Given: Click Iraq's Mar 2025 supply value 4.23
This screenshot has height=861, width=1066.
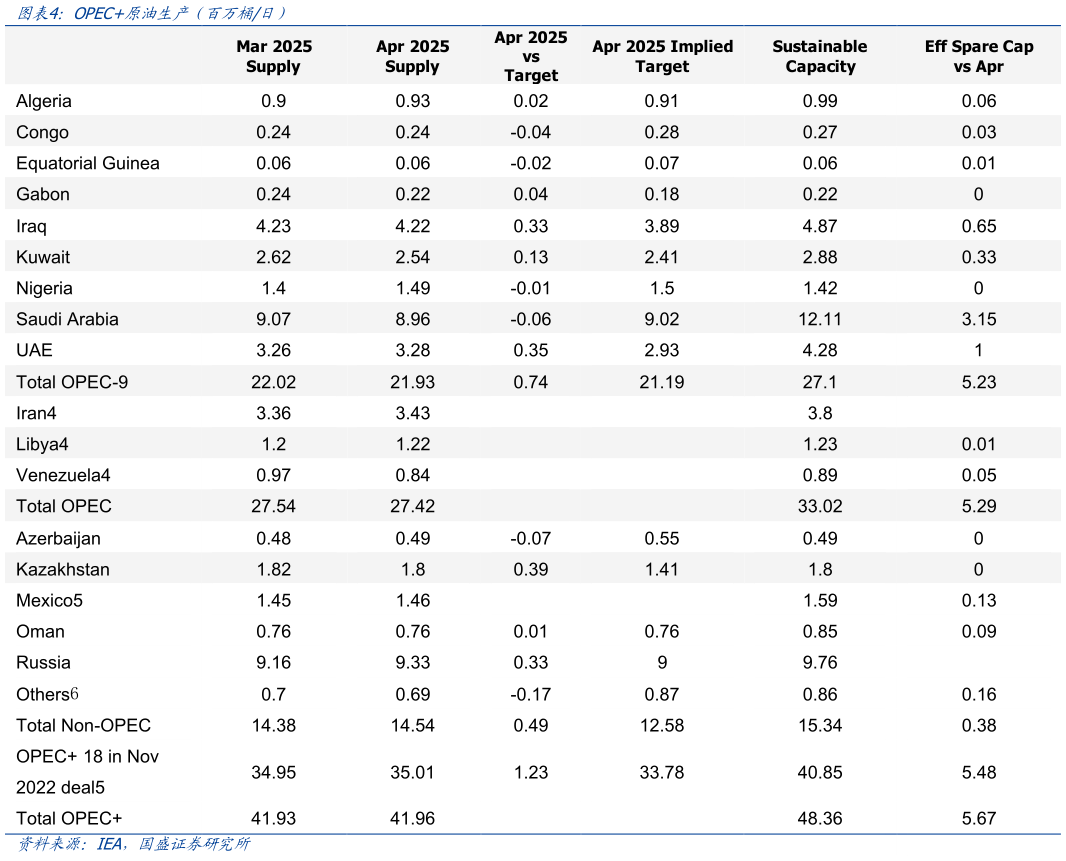Looking at the screenshot, I should tap(273, 226).
